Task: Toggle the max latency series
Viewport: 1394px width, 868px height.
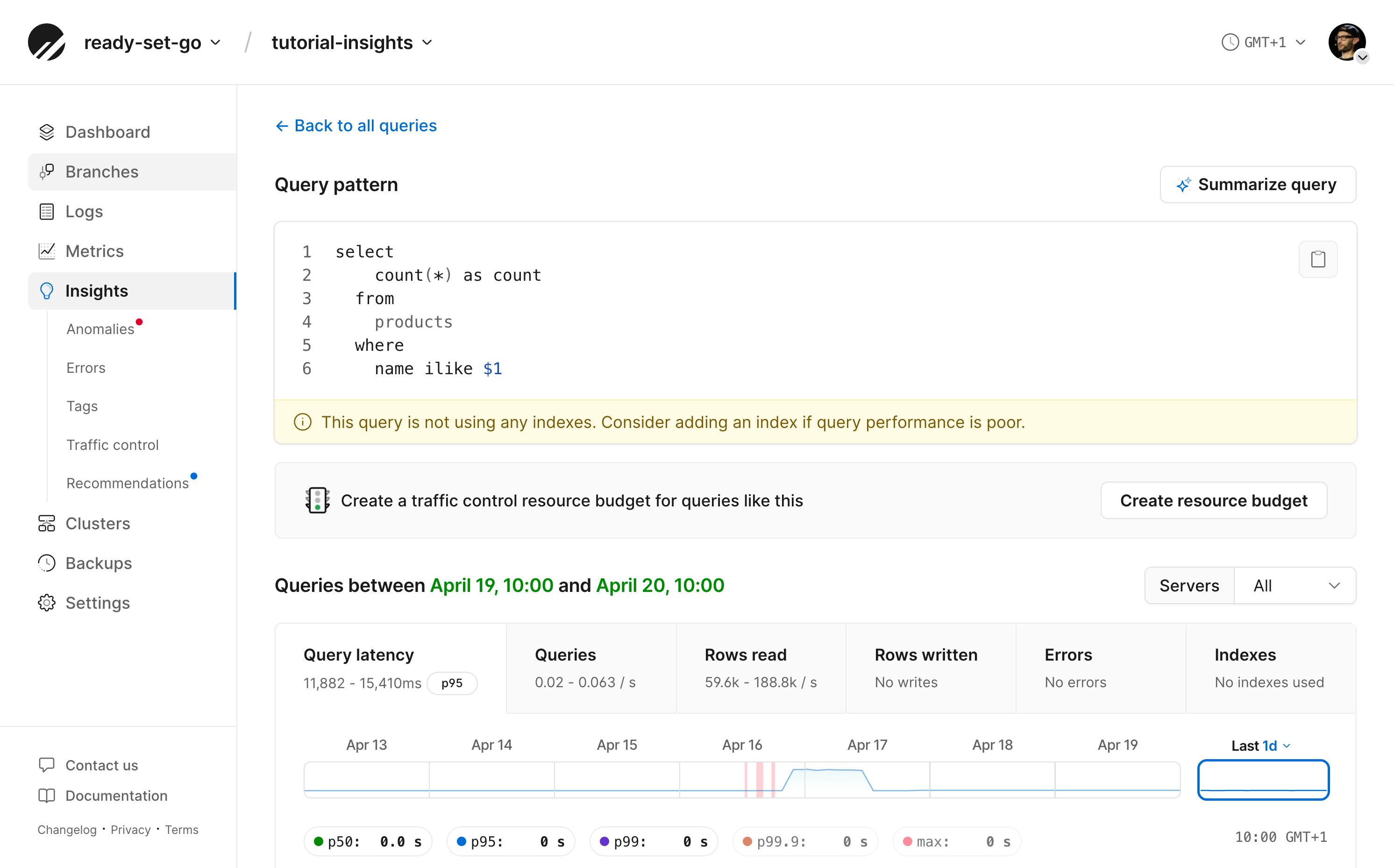Action: [957, 841]
